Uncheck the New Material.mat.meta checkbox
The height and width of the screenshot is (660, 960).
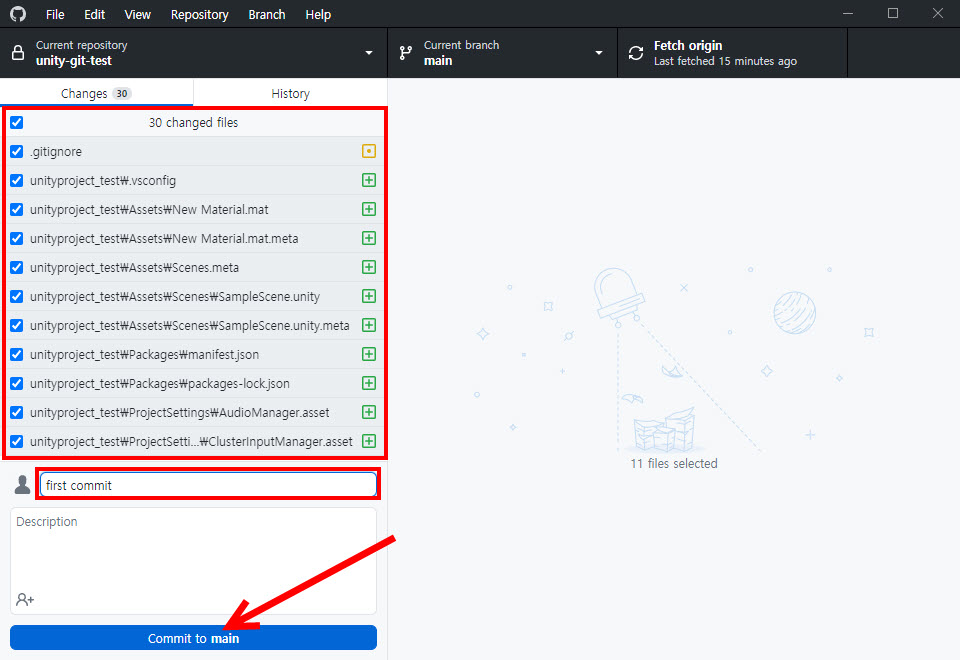[17, 238]
